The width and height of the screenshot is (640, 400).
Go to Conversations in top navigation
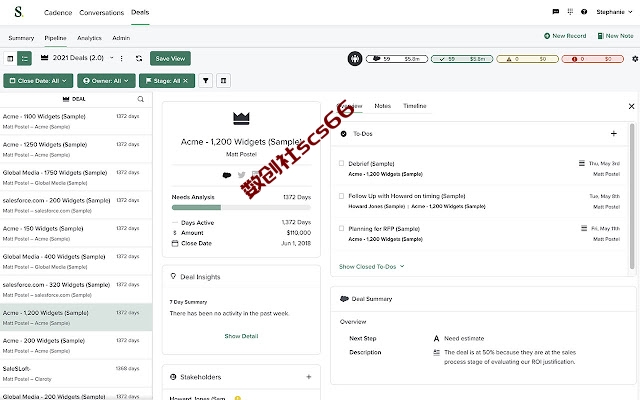(101, 13)
